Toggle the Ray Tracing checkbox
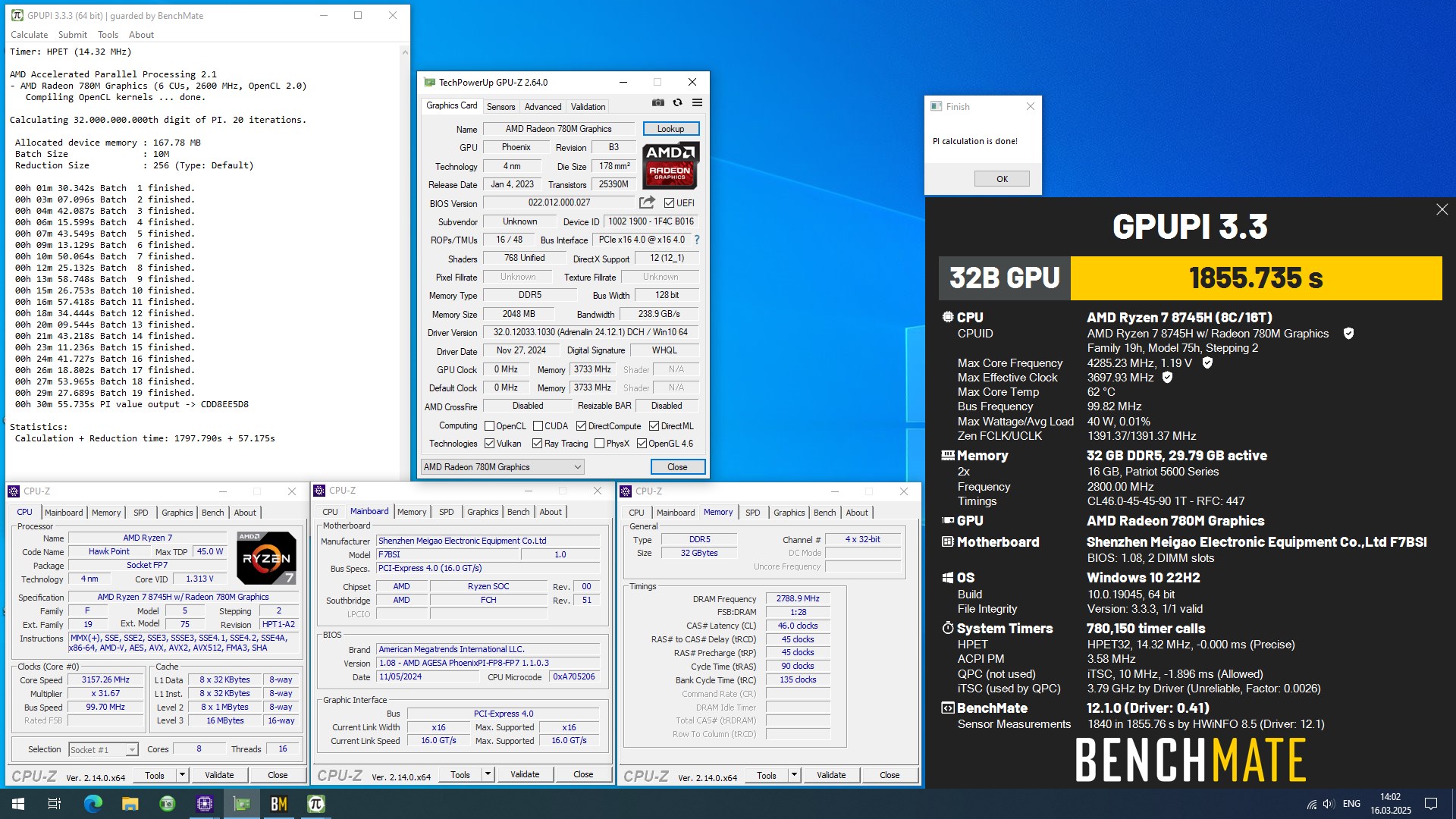 click(537, 444)
